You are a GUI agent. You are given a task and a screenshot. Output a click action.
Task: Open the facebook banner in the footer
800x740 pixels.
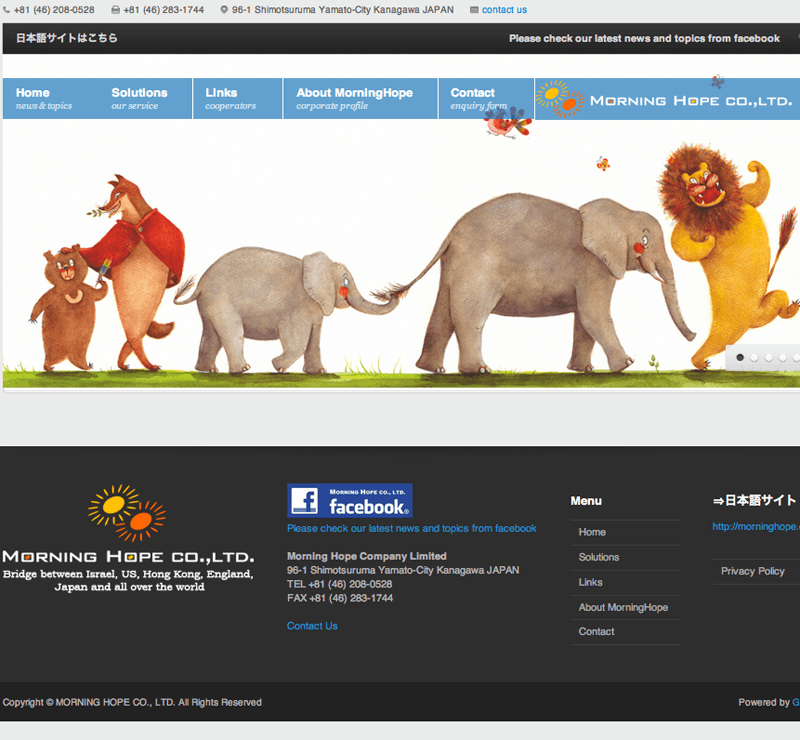click(x=349, y=500)
